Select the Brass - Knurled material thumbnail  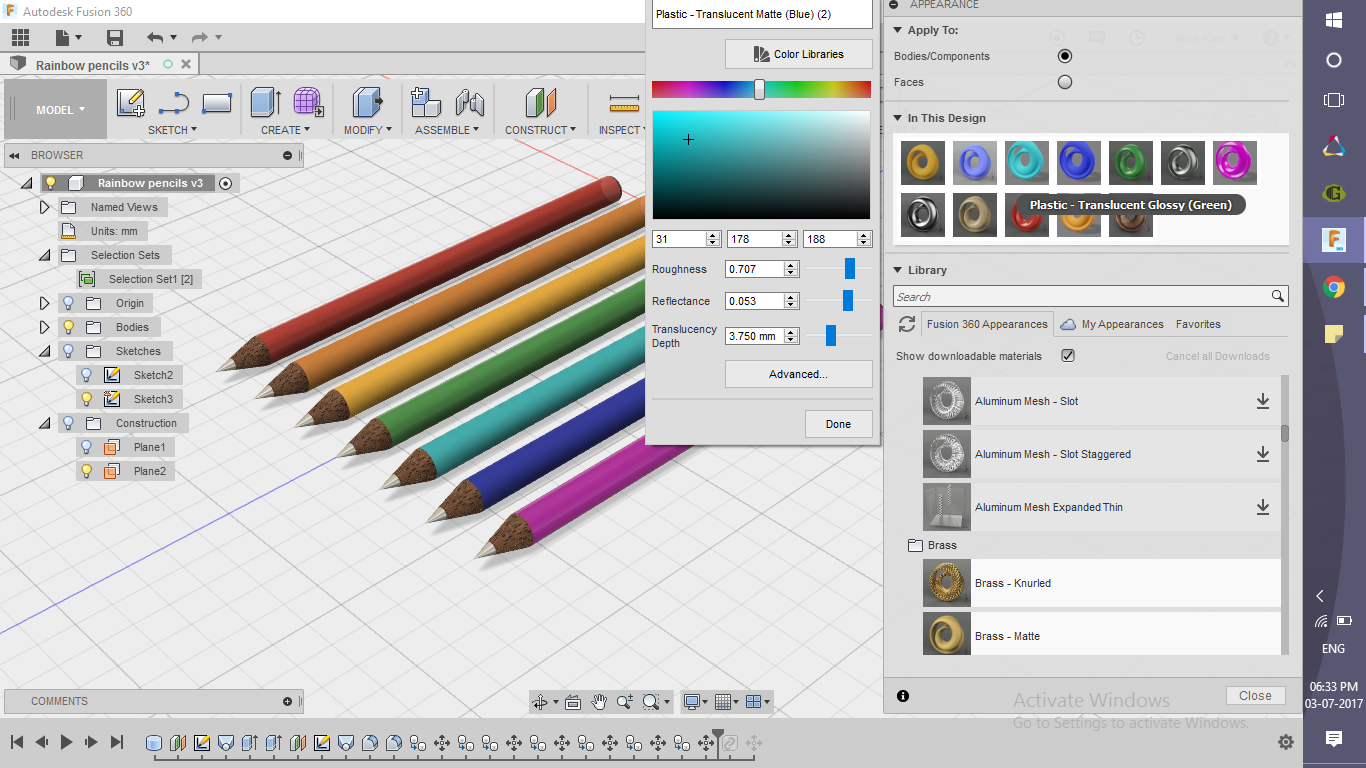(x=947, y=583)
